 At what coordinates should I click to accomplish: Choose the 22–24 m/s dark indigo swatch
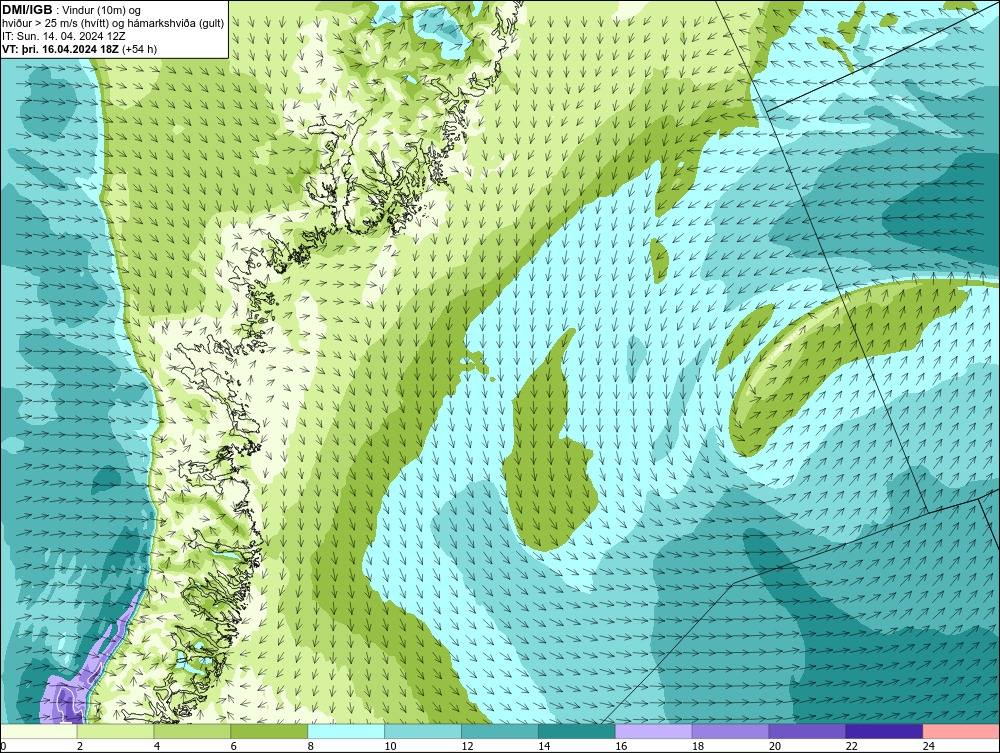point(885,731)
